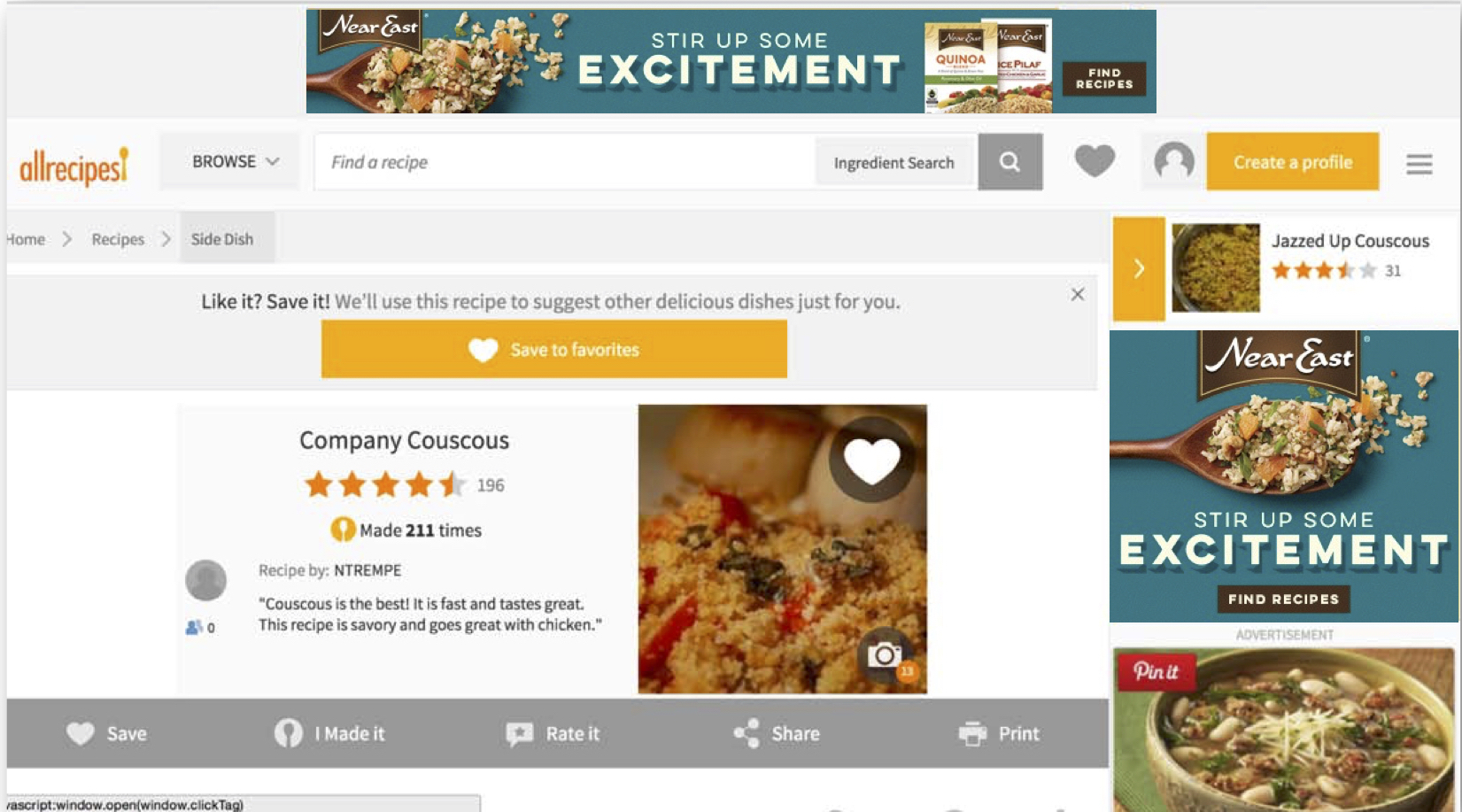
Task: Toggle Save heart in the action bar
Action: 80,733
